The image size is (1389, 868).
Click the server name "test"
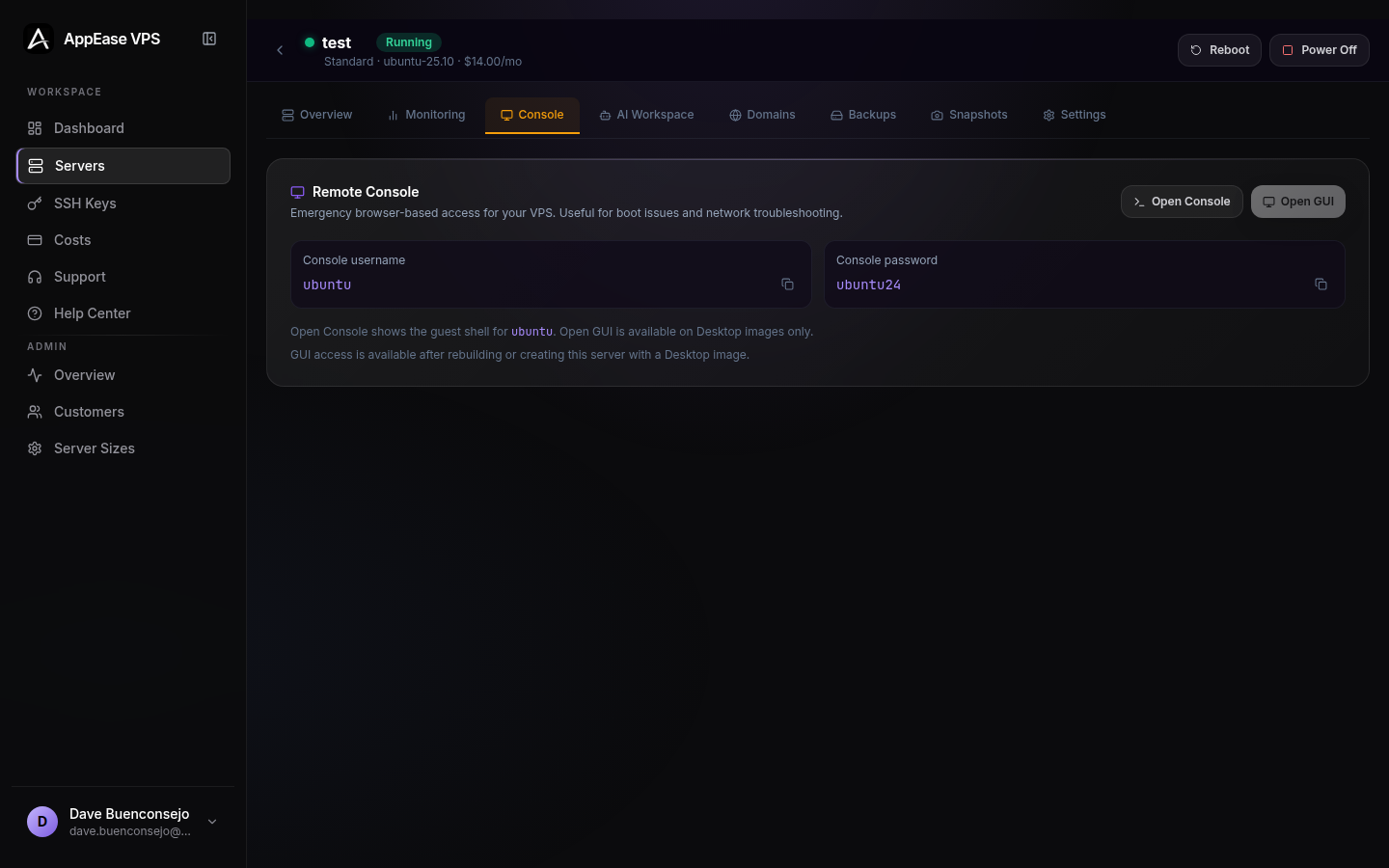pyautogui.click(x=337, y=42)
